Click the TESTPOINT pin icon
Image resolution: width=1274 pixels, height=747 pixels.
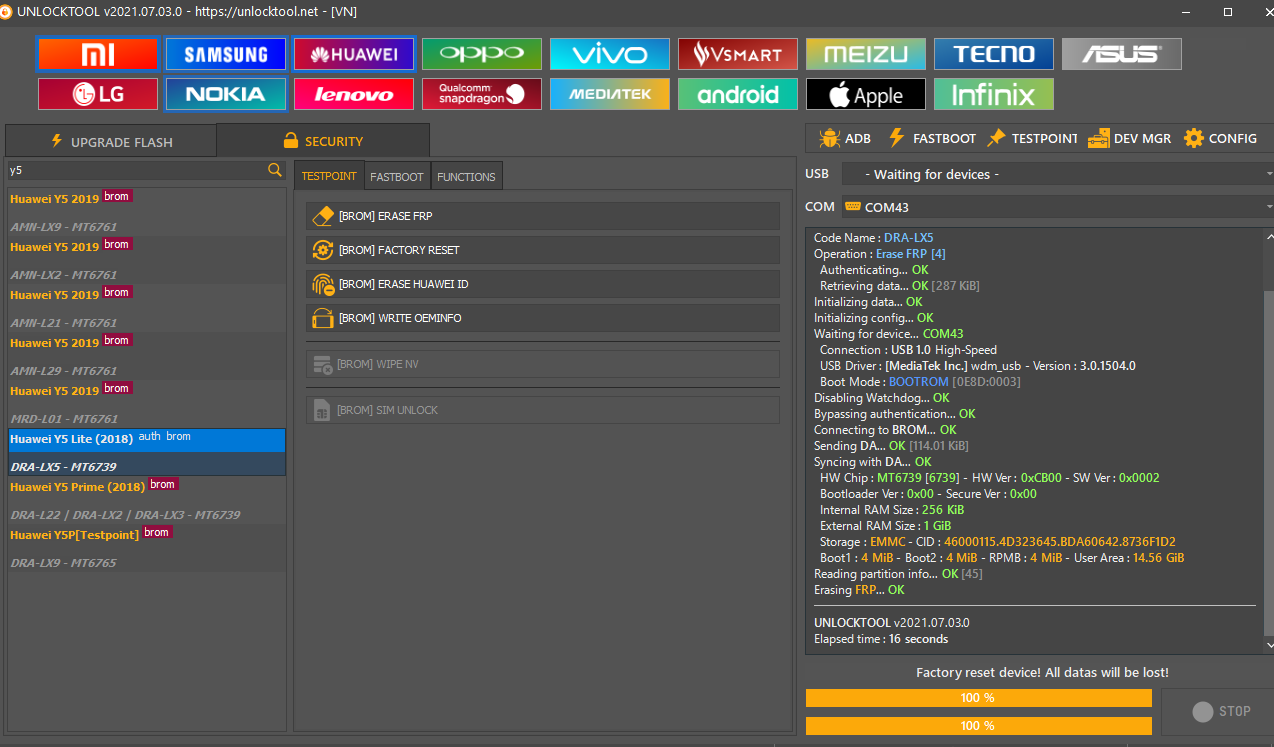(996, 138)
